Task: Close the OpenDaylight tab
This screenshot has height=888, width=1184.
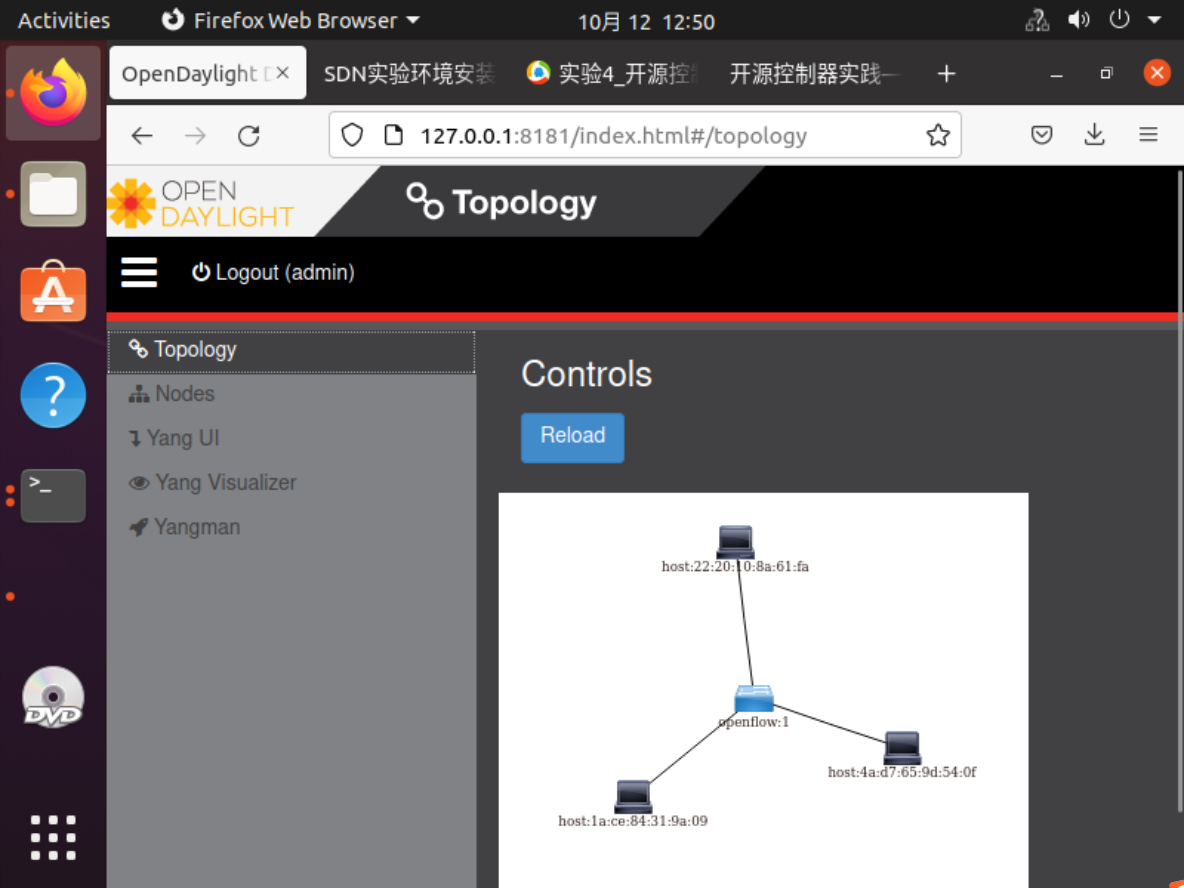Action: (x=282, y=72)
